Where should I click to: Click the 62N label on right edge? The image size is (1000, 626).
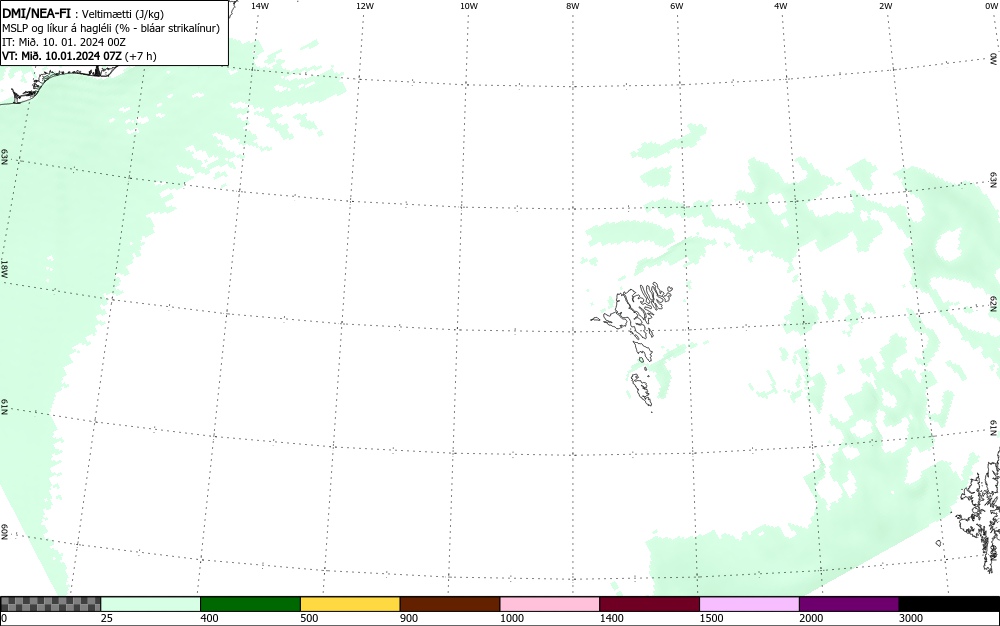pyautogui.click(x=994, y=303)
